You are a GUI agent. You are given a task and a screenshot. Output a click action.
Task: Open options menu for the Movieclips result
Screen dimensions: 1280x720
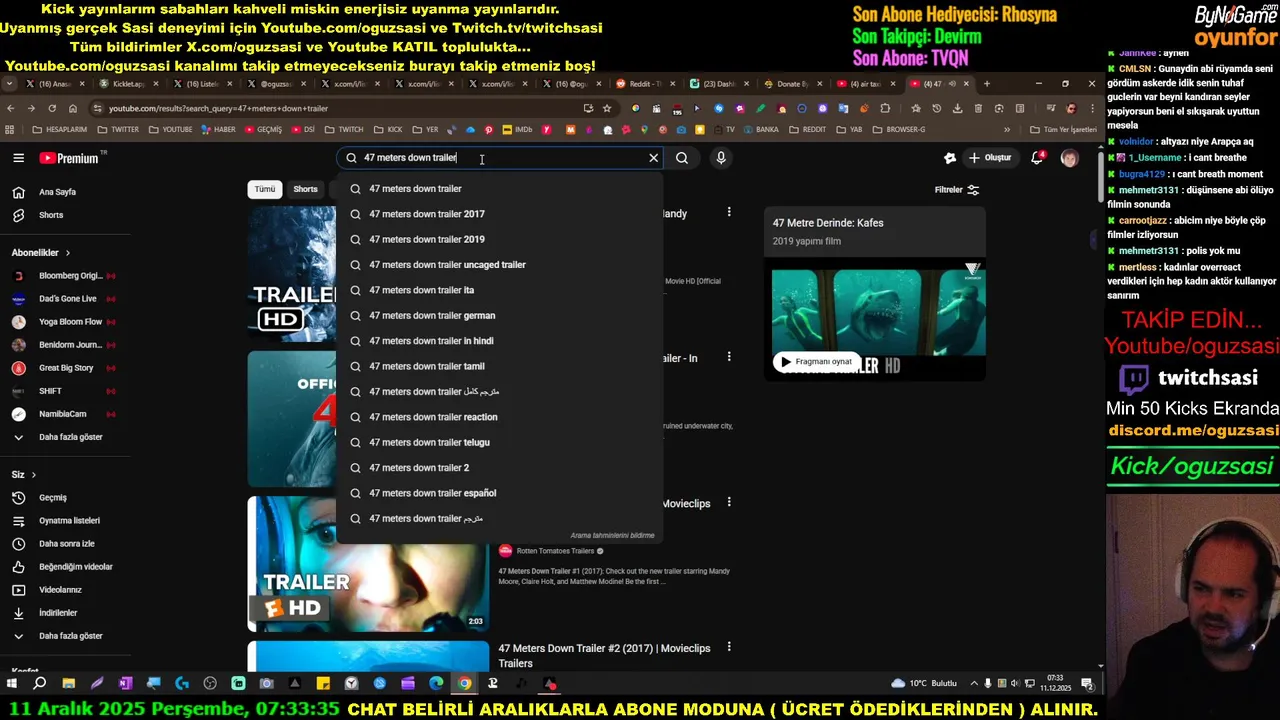pyautogui.click(x=729, y=502)
